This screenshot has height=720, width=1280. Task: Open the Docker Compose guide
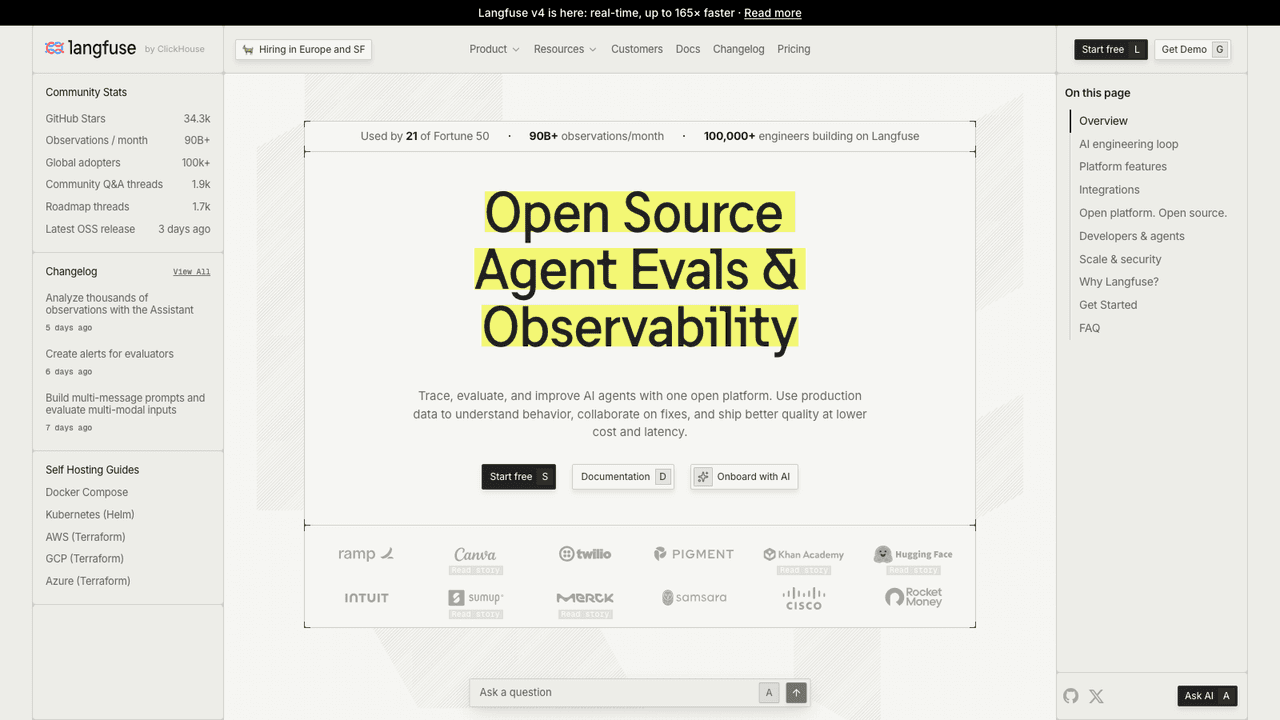tap(87, 492)
